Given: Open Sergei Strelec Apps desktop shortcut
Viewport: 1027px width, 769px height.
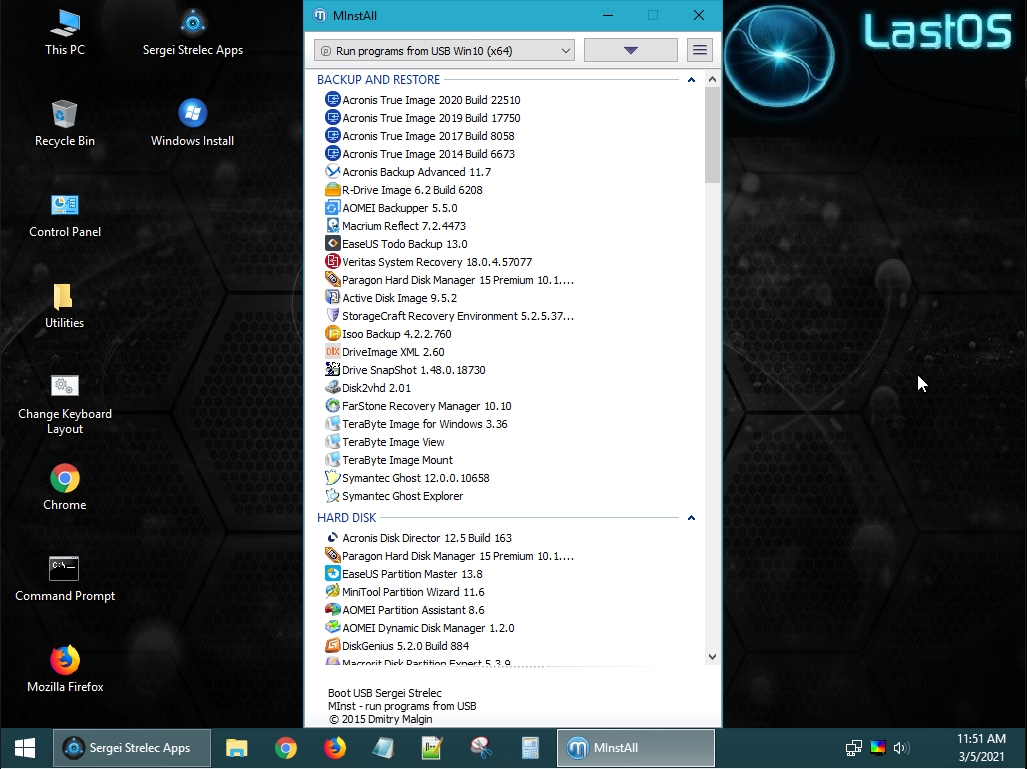Looking at the screenshot, I should [193, 31].
